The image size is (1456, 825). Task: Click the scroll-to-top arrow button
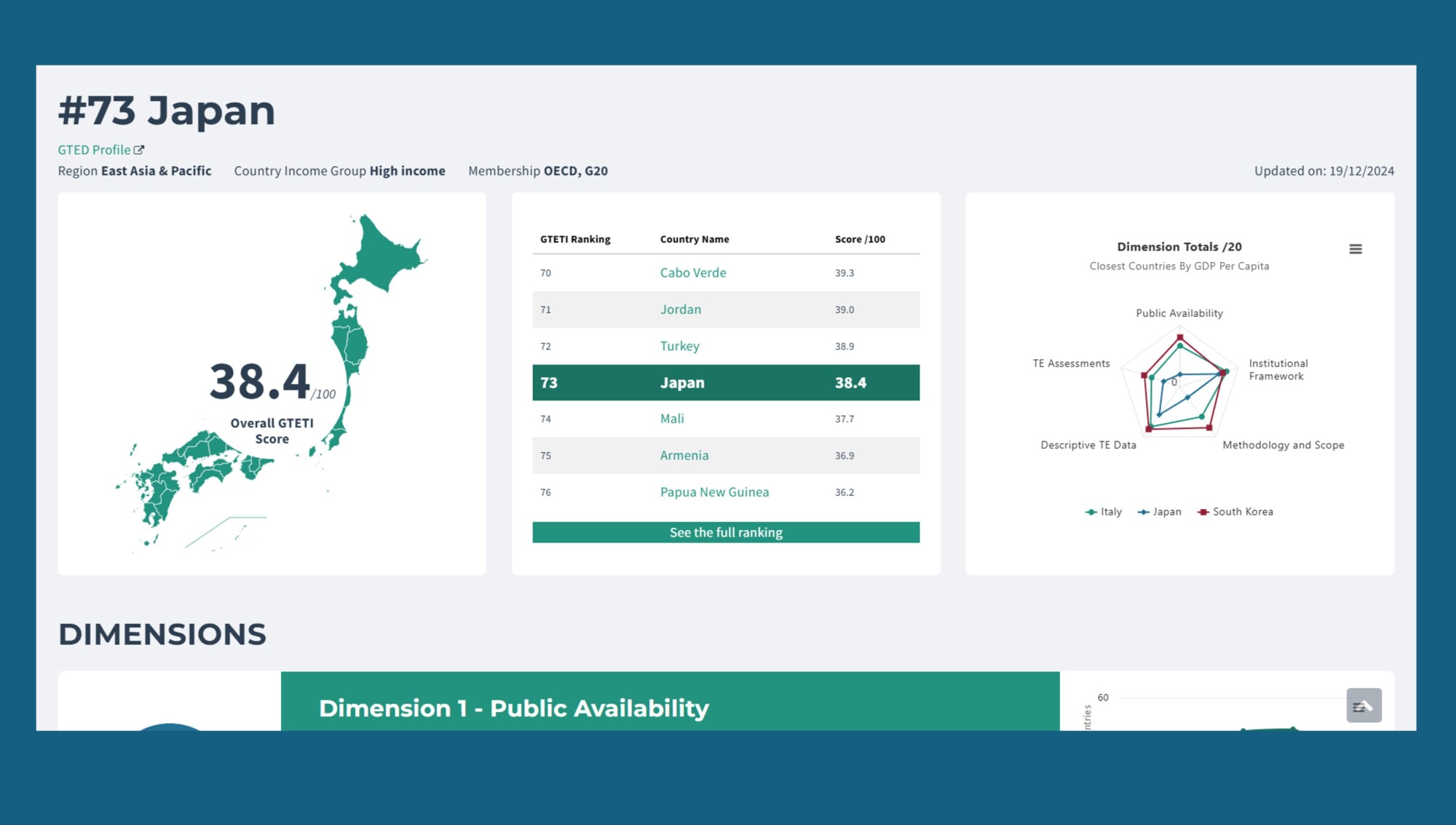(1364, 705)
